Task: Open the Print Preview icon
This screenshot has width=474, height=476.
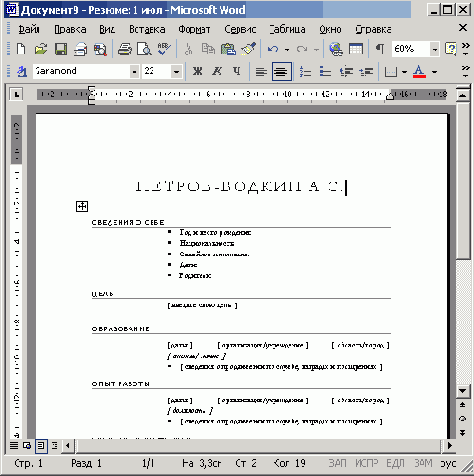Action: (144, 49)
